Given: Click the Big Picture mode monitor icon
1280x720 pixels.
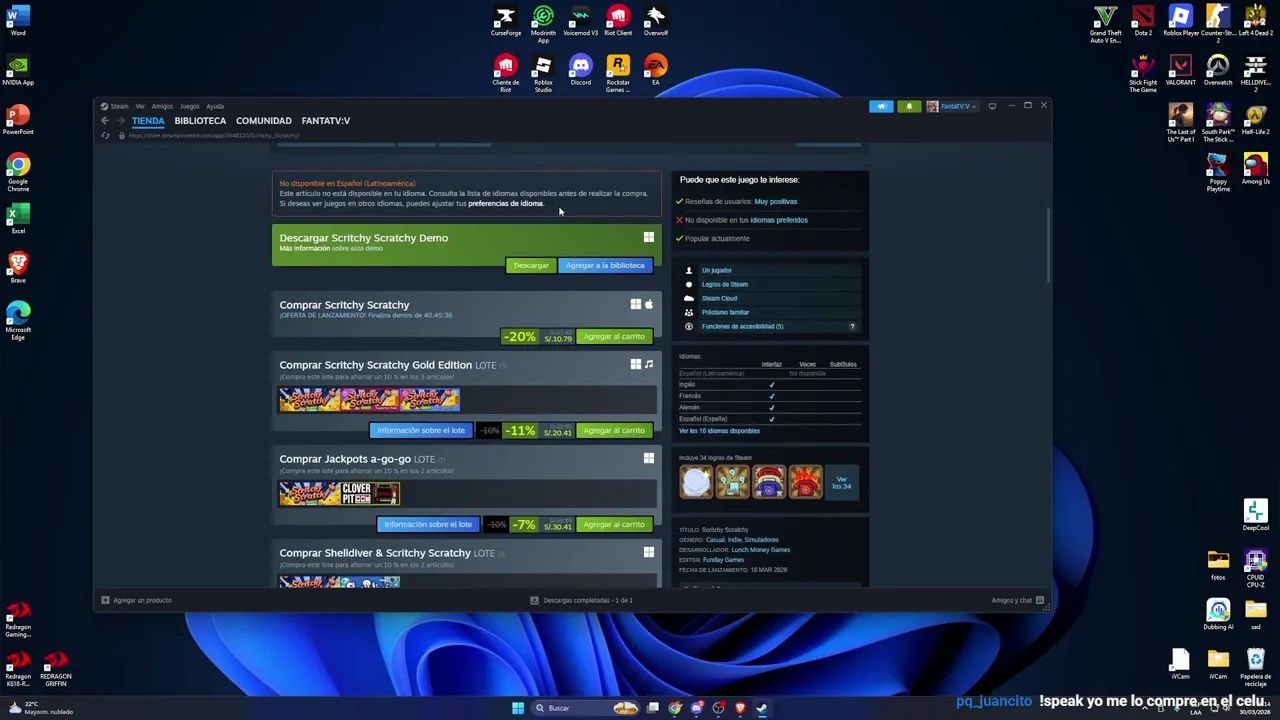Looking at the screenshot, I should tap(992, 106).
